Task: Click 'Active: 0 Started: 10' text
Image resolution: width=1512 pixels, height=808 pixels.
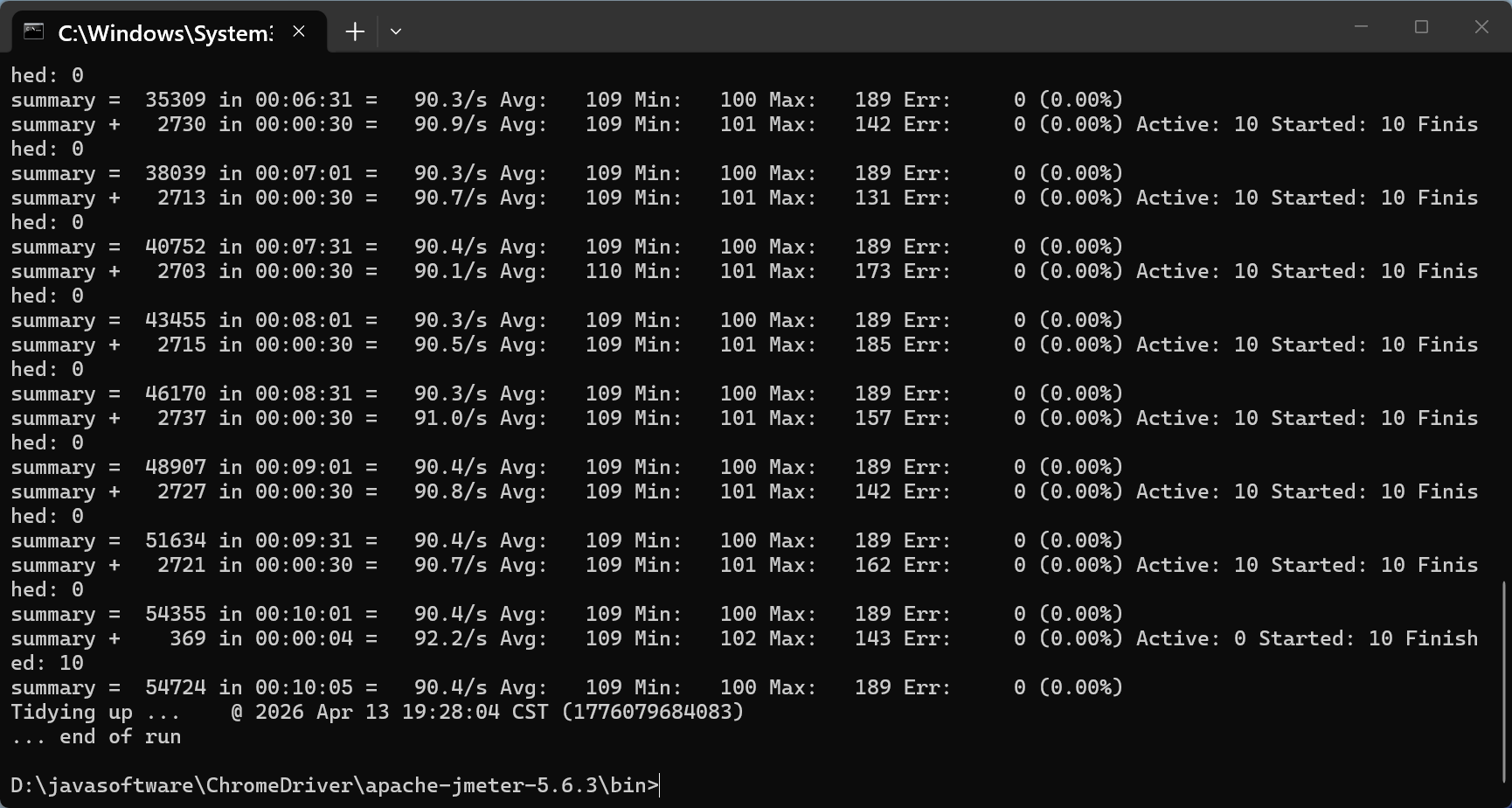Action: tap(1265, 638)
